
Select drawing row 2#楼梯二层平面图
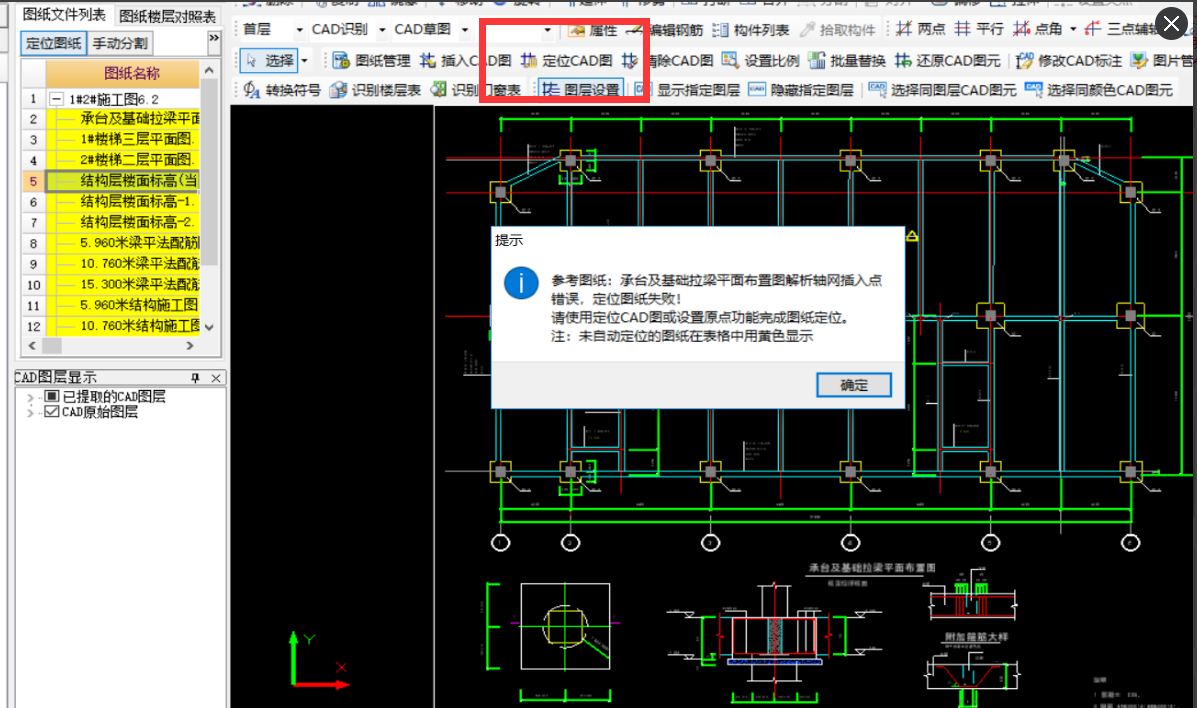123,160
